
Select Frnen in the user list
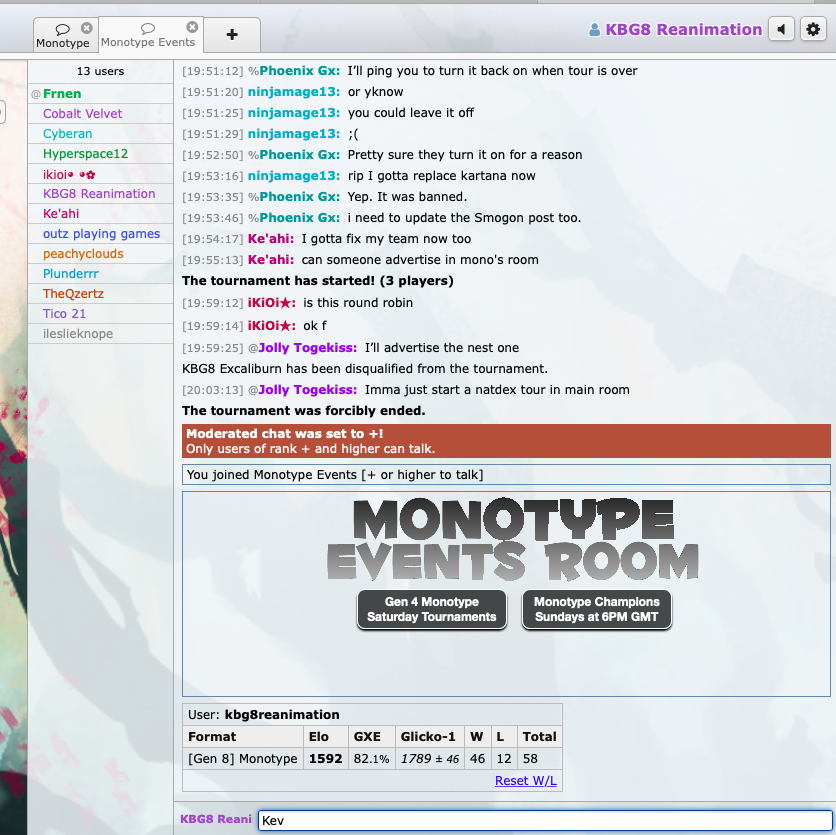tap(62, 94)
